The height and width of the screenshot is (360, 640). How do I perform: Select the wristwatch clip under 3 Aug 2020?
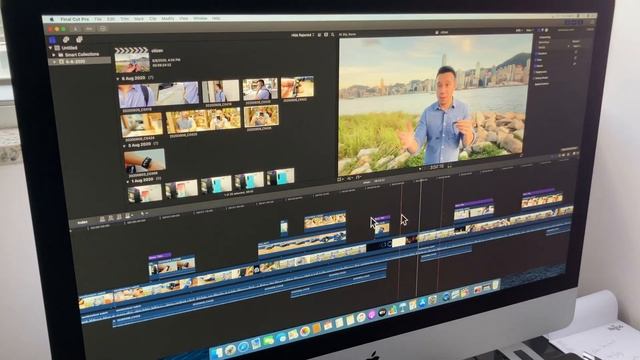coord(144,160)
